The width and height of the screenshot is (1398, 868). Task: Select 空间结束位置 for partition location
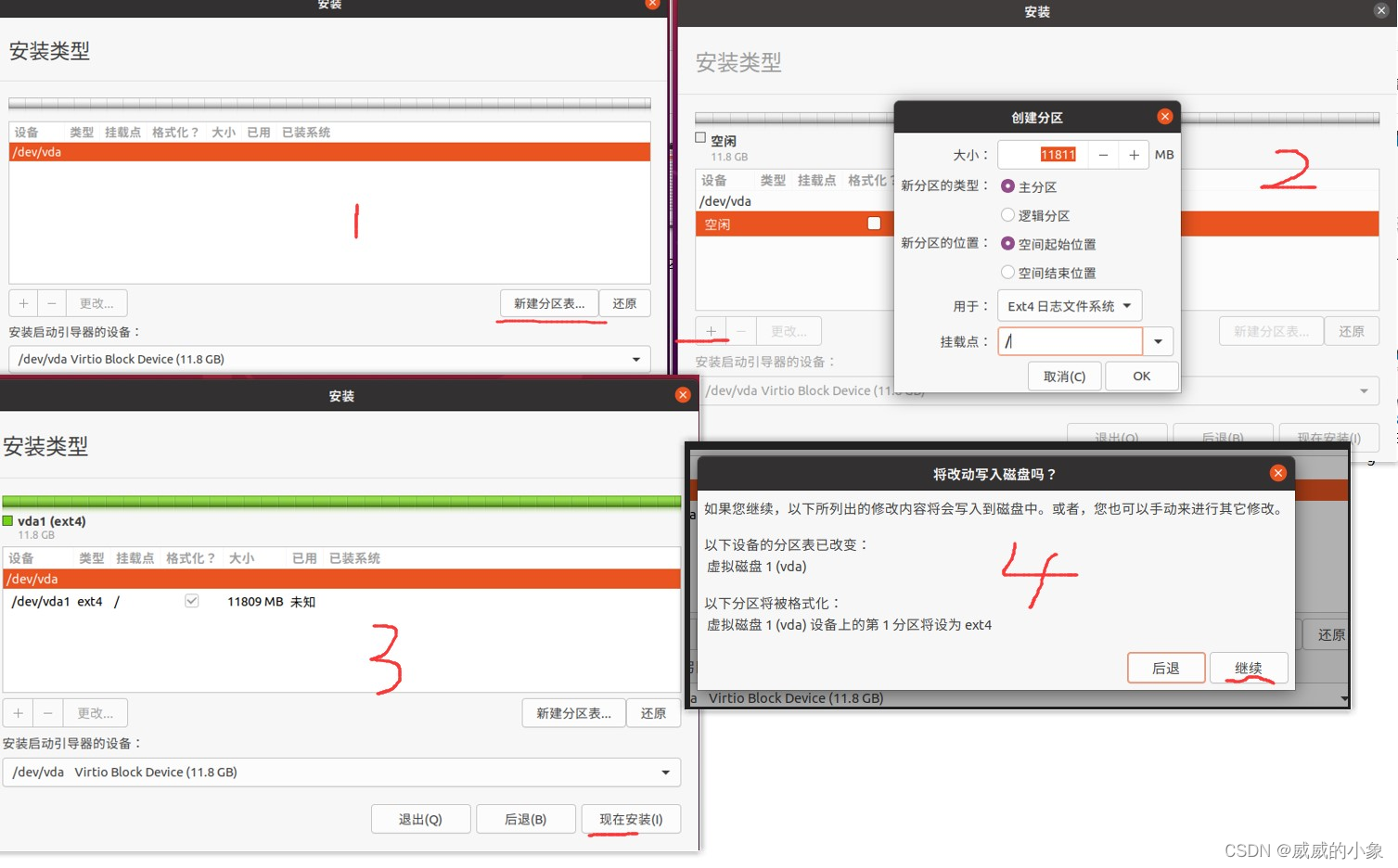[1007, 272]
